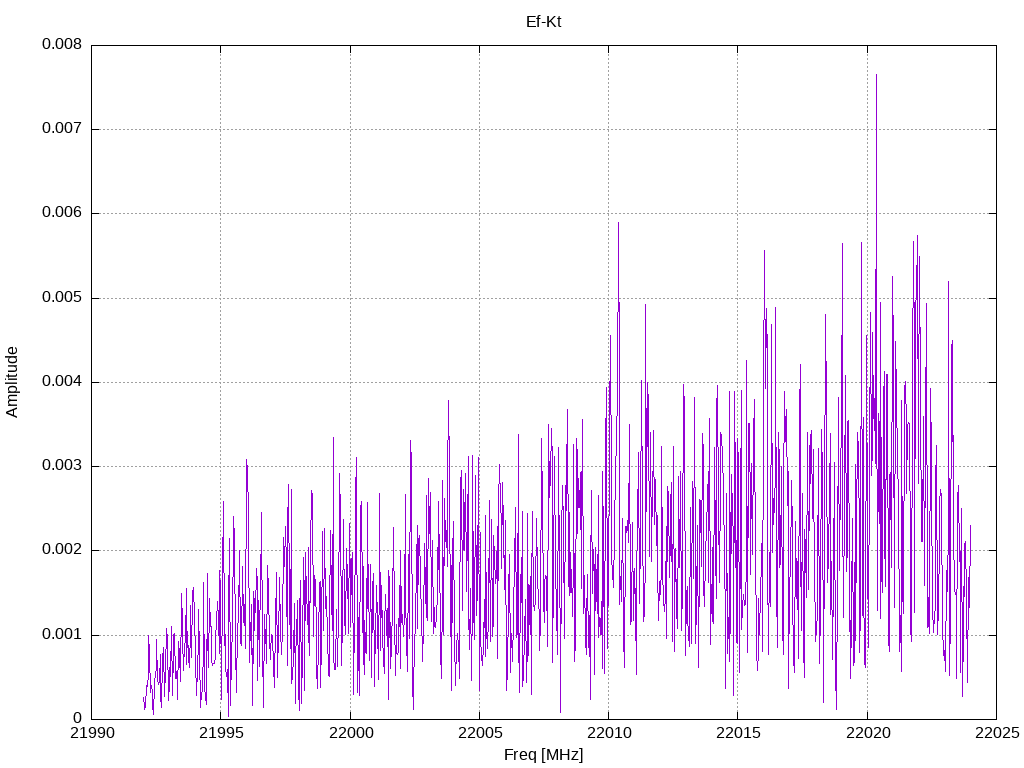Screen dimensions: 1024x768
Task: Click the spectrum peak tip just past 22010 MHz
Action: (x=618, y=223)
